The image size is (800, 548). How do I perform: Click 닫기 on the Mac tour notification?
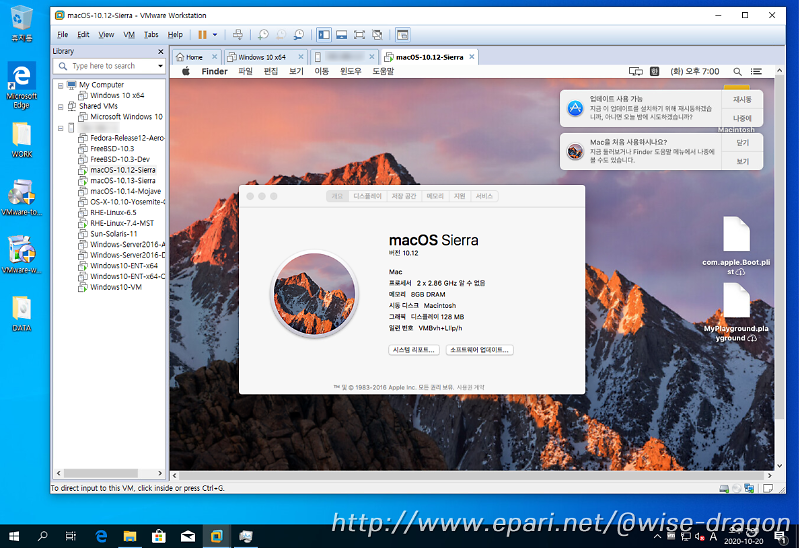click(x=742, y=143)
